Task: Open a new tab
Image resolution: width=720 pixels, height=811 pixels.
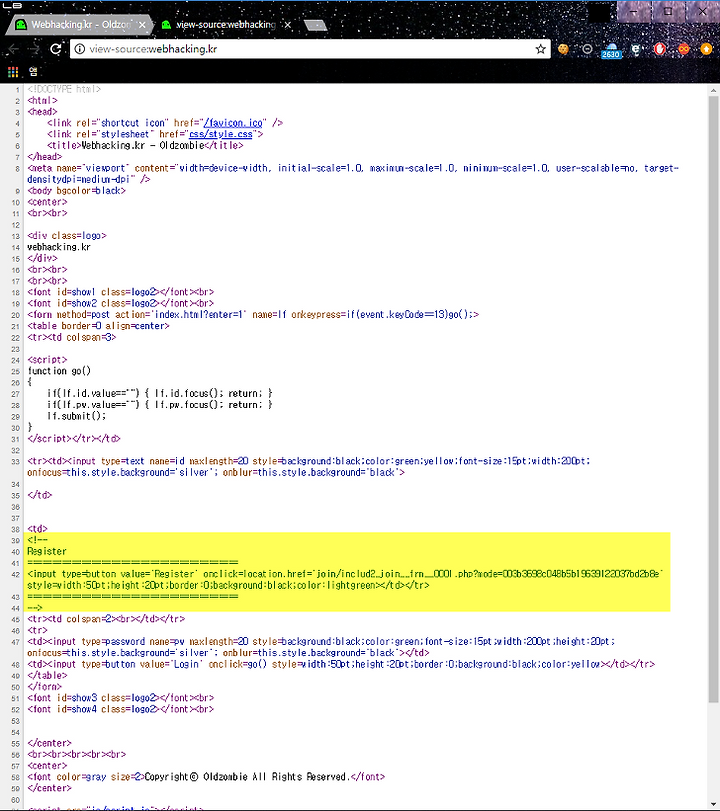Action: point(315,25)
